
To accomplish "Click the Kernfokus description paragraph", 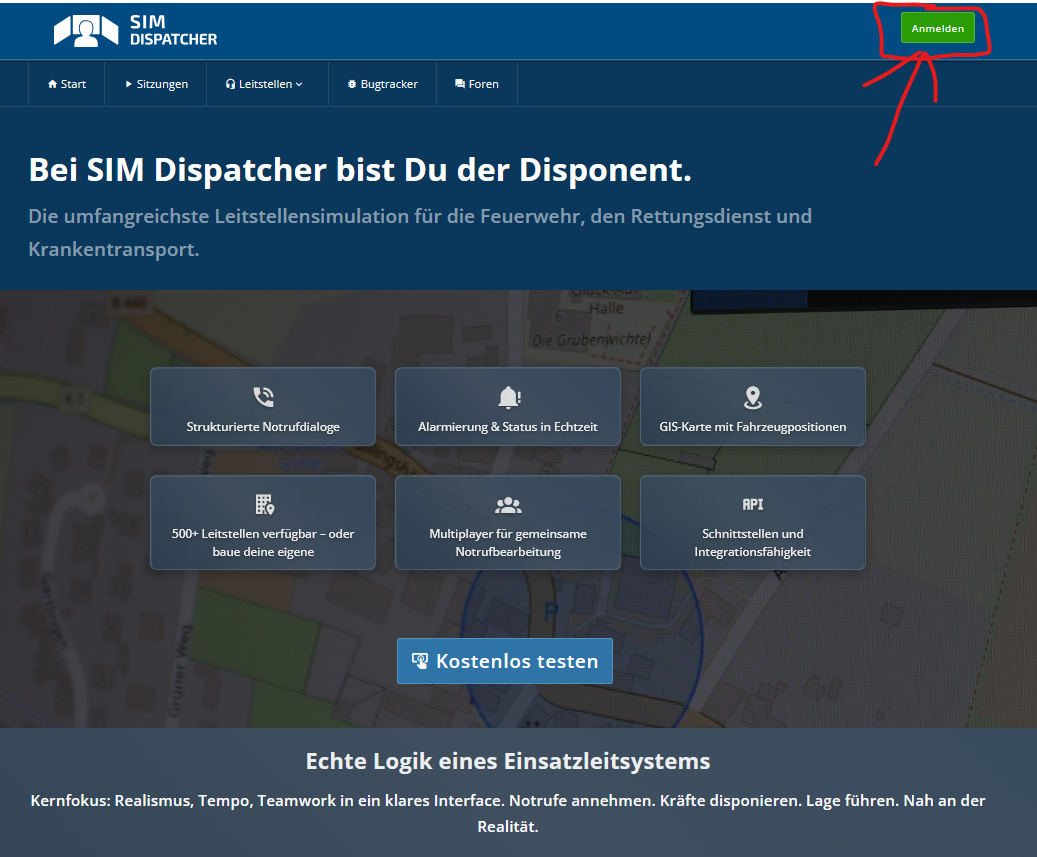I will point(508,814).
